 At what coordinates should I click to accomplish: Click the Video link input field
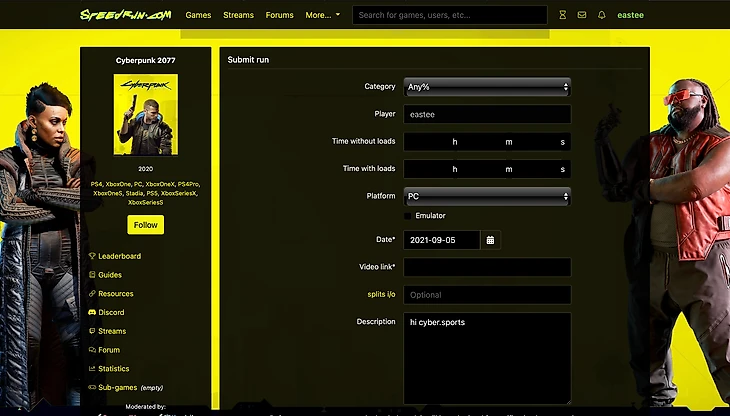(x=487, y=267)
